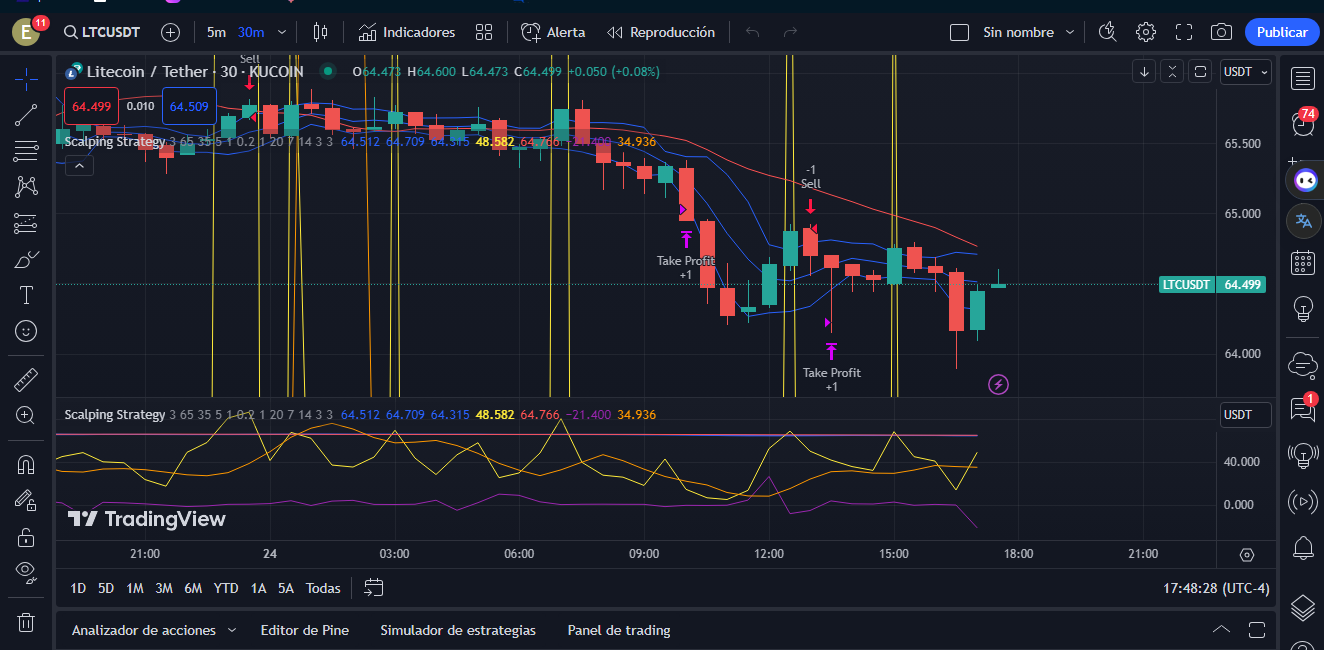The height and width of the screenshot is (650, 1324).
Task: Select the YTD date range
Action: (226, 588)
